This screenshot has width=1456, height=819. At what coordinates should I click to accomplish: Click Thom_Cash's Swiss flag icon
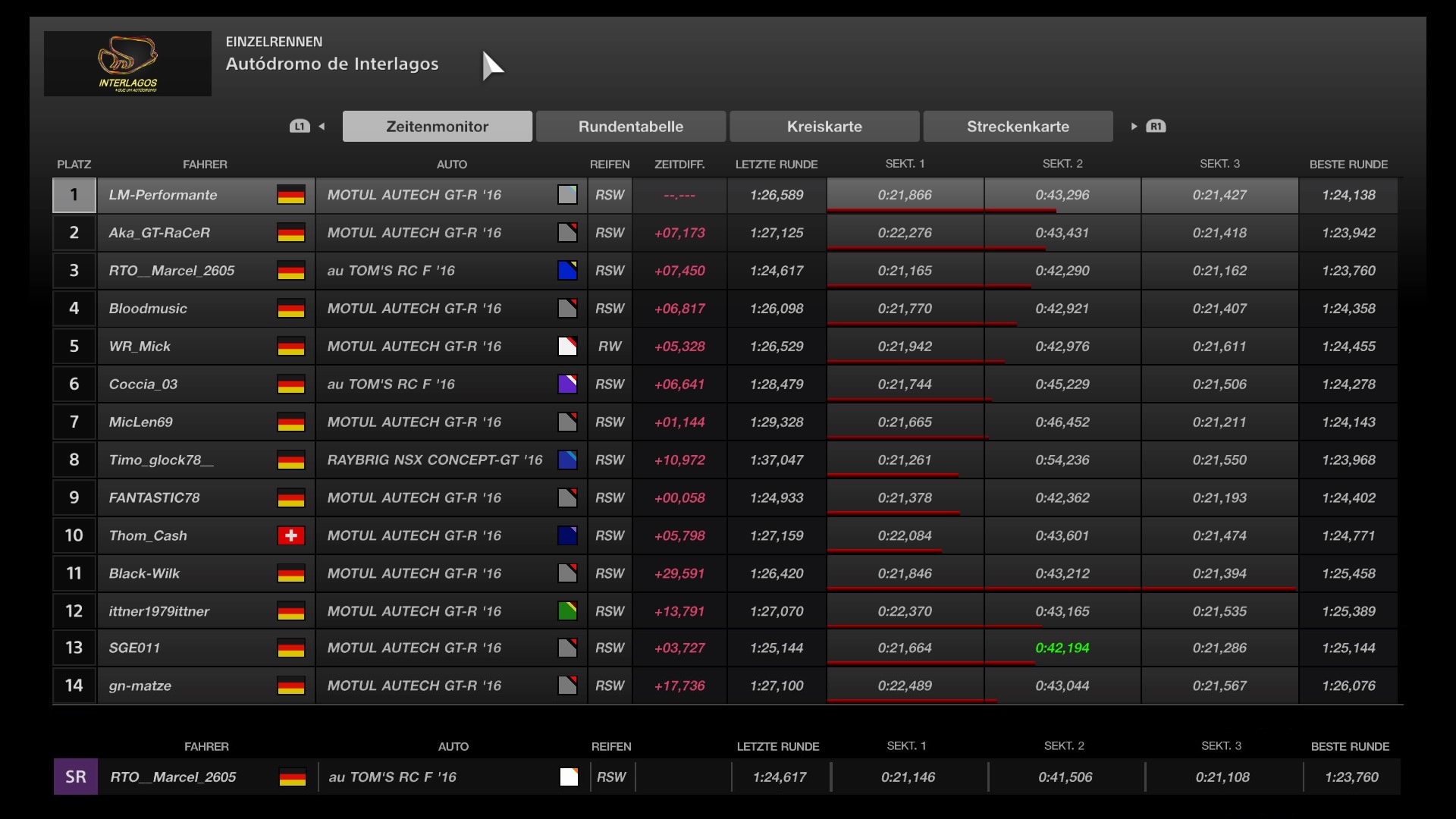[x=290, y=536]
